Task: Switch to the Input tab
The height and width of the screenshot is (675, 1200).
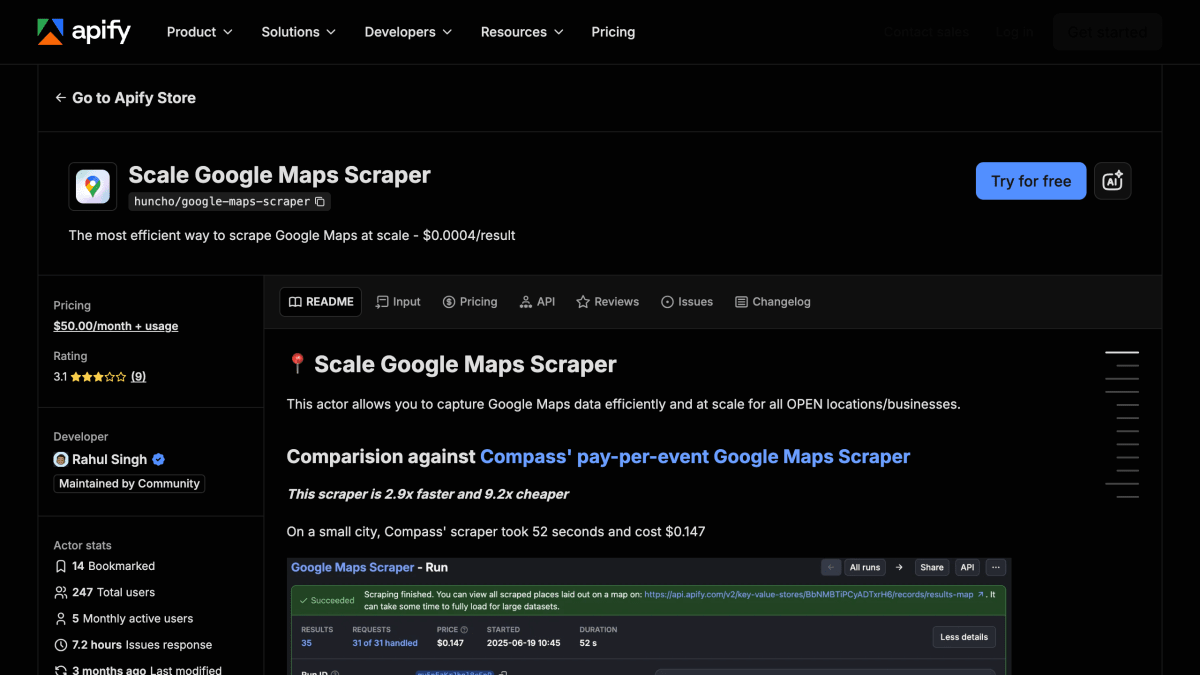Action: coord(398,302)
